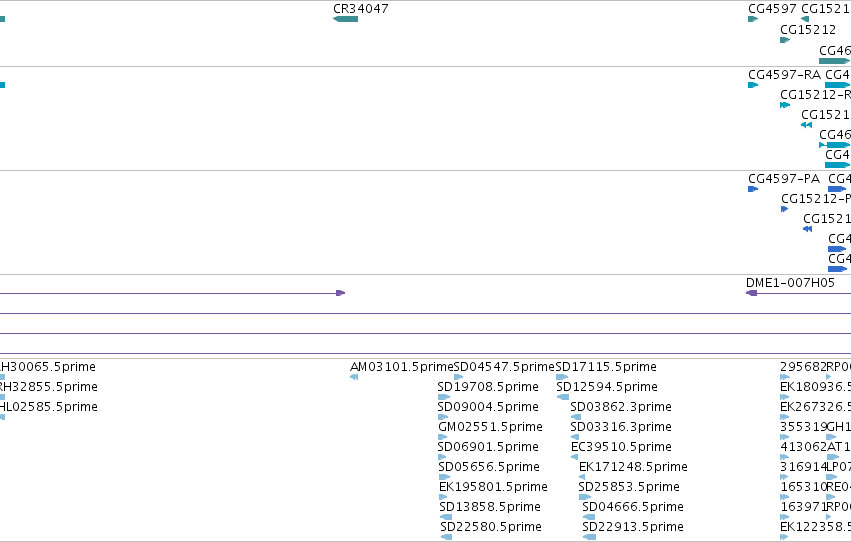This screenshot has width=851, height=542.
Task: Select the SD22913.5prime label
Action: 633,527
